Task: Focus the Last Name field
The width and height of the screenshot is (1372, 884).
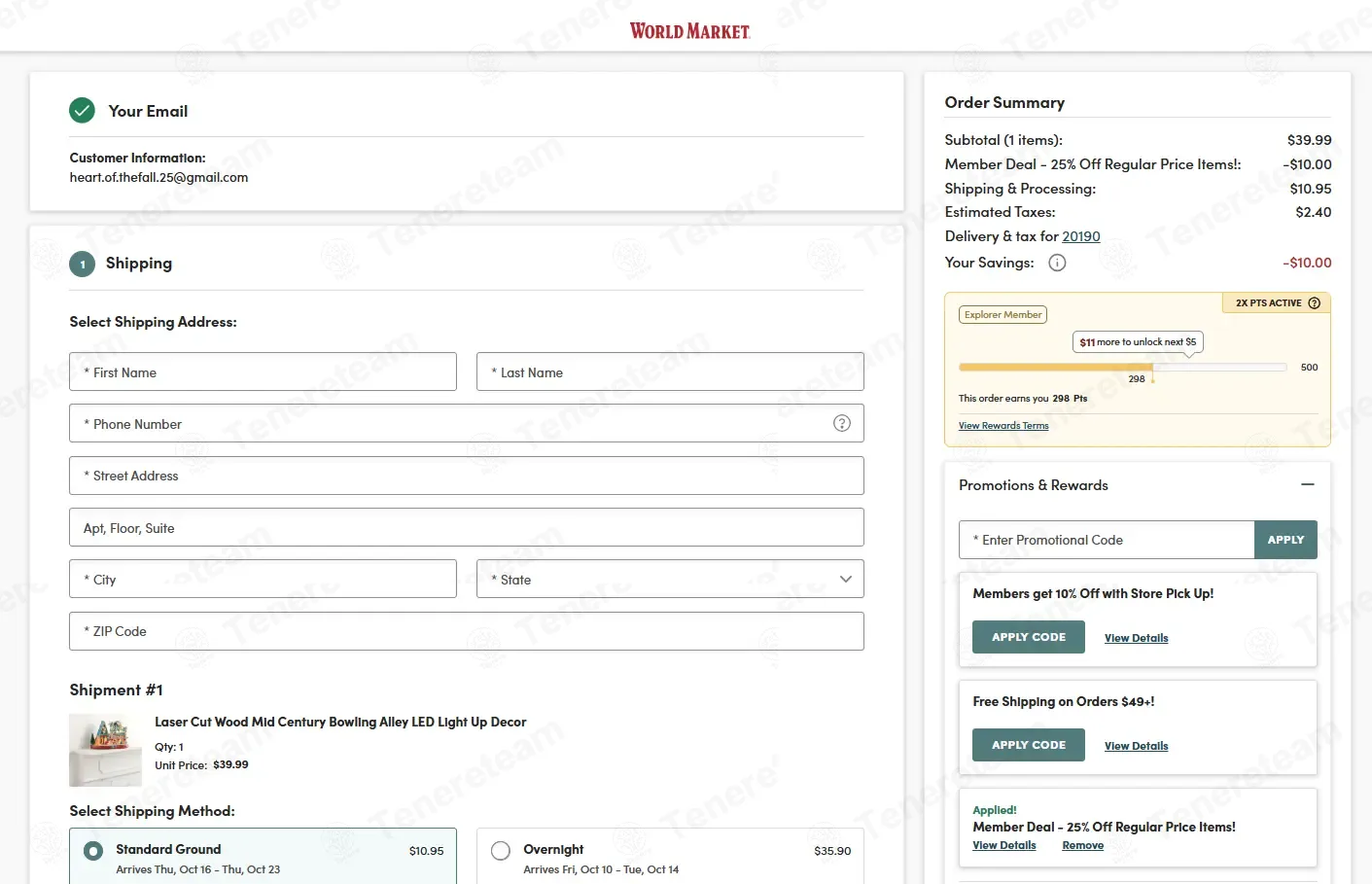Action: 670,371
